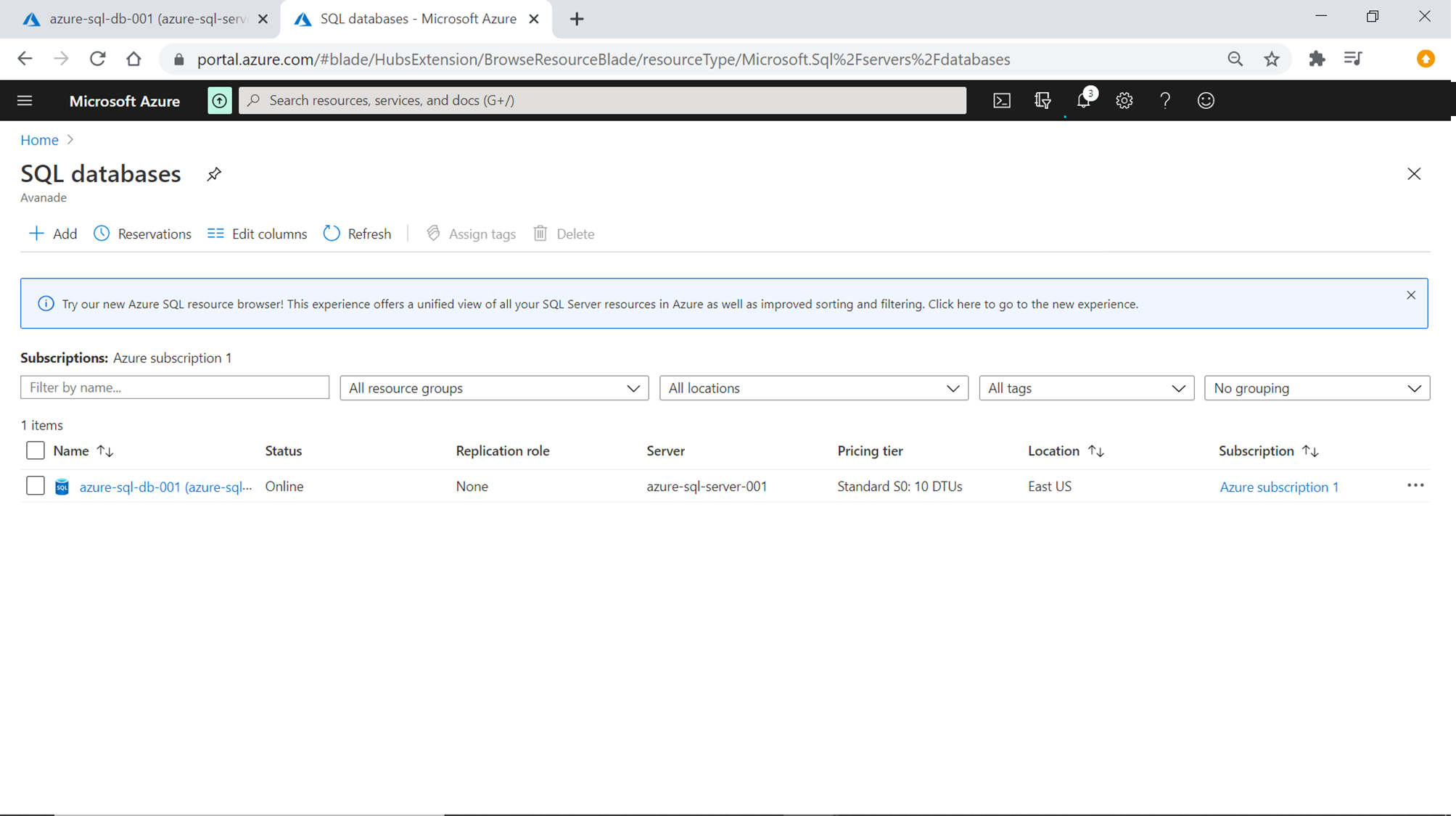This screenshot has width=1456, height=816.
Task: Open Azure Cloud Shell icon
Action: click(x=1001, y=101)
